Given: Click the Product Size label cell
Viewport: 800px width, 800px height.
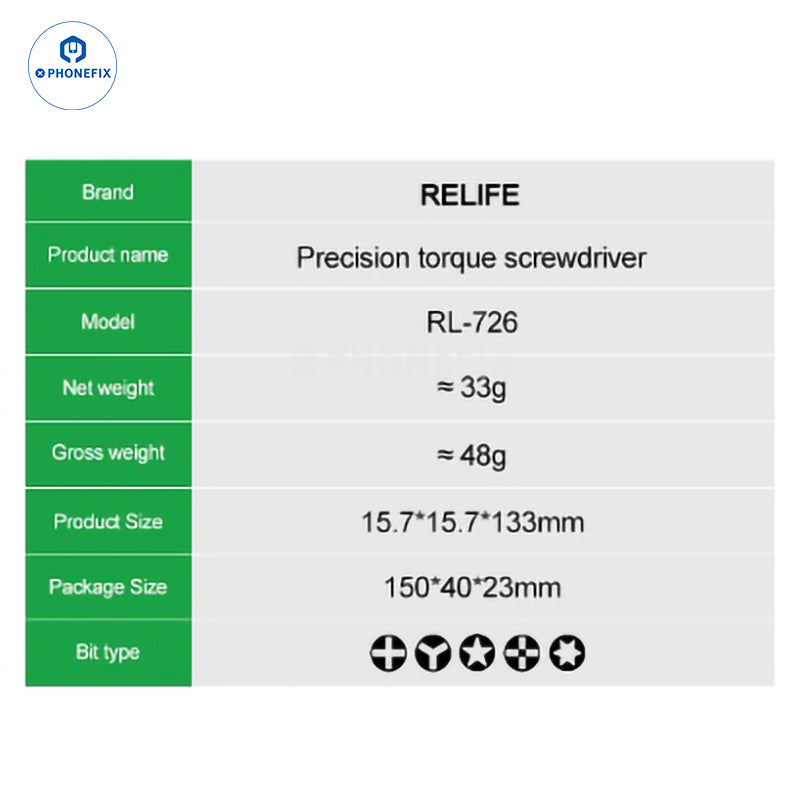Looking at the screenshot, I should [108, 521].
